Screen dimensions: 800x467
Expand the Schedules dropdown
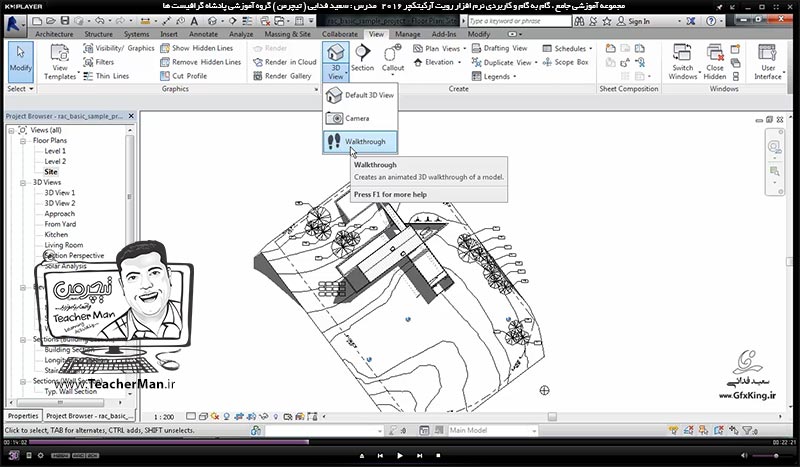[x=591, y=48]
